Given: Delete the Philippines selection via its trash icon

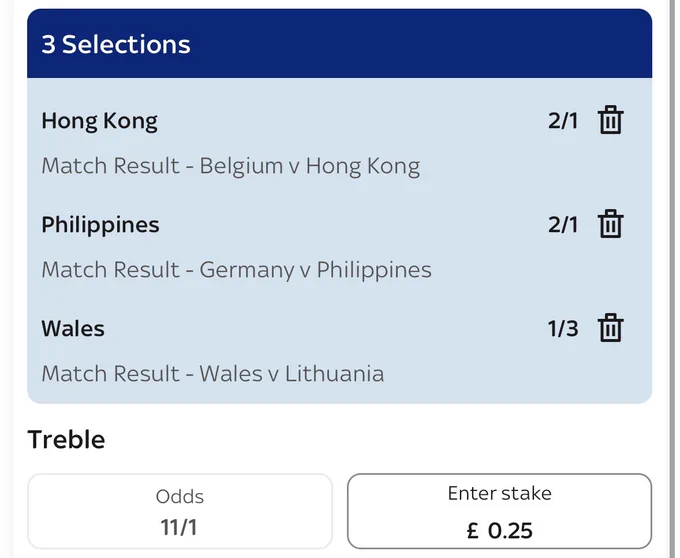Looking at the screenshot, I should coord(611,224).
